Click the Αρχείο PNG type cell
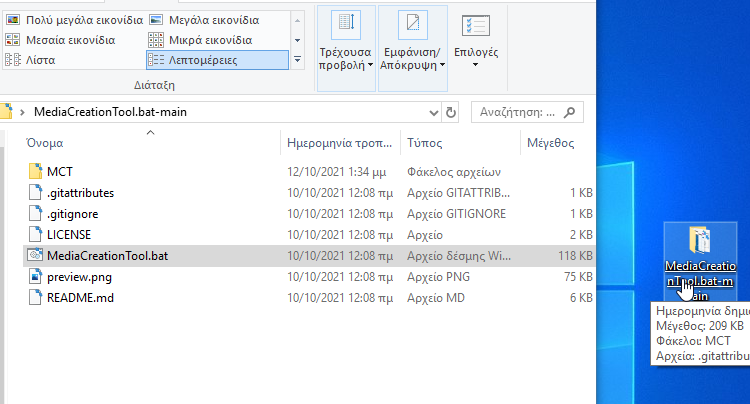The height and width of the screenshot is (404, 750). click(438, 277)
